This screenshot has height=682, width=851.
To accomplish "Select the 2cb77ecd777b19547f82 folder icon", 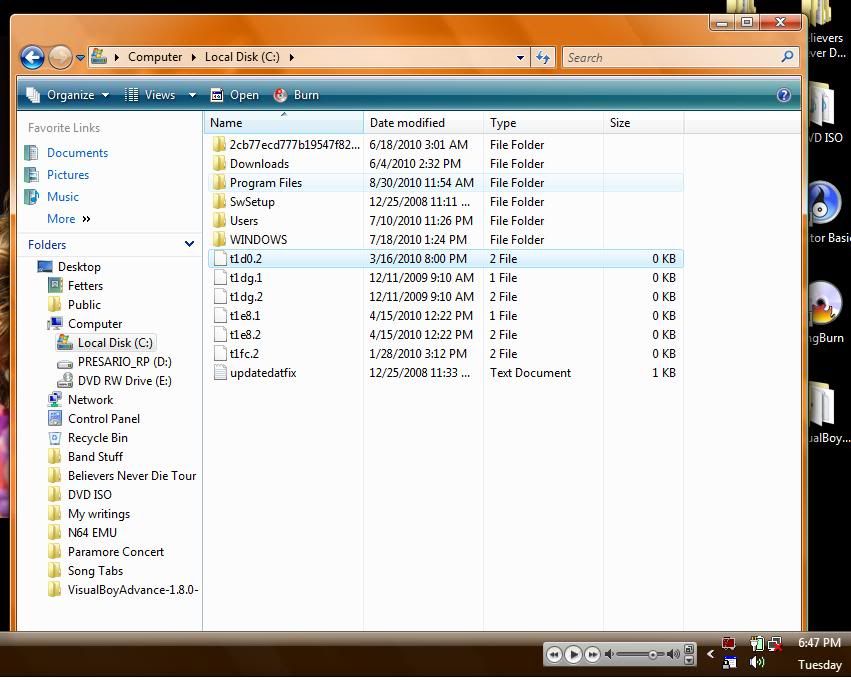I will click(219, 144).
